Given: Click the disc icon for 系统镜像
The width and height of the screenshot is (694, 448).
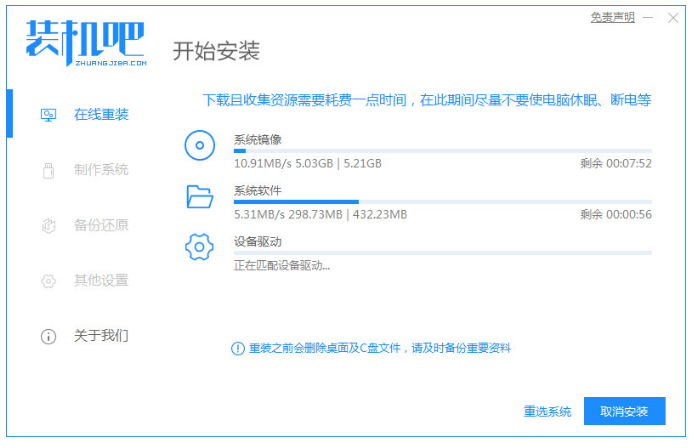Looking at the screenshot, I should coord(200,145).
